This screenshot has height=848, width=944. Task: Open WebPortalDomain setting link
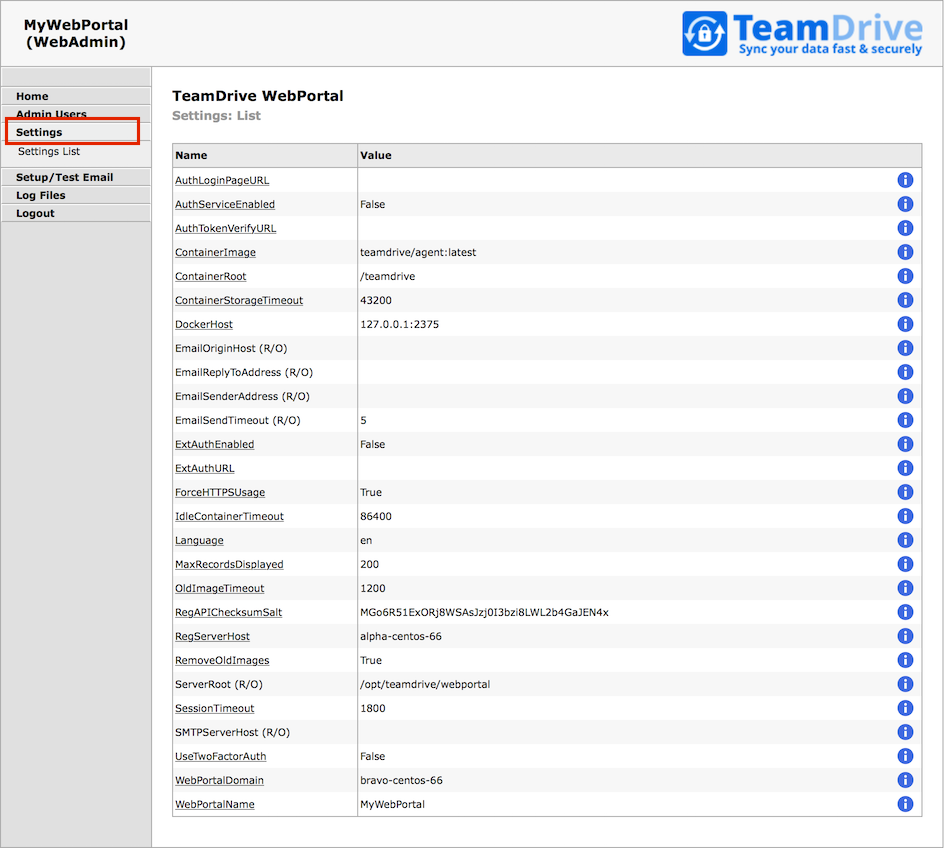220,781
